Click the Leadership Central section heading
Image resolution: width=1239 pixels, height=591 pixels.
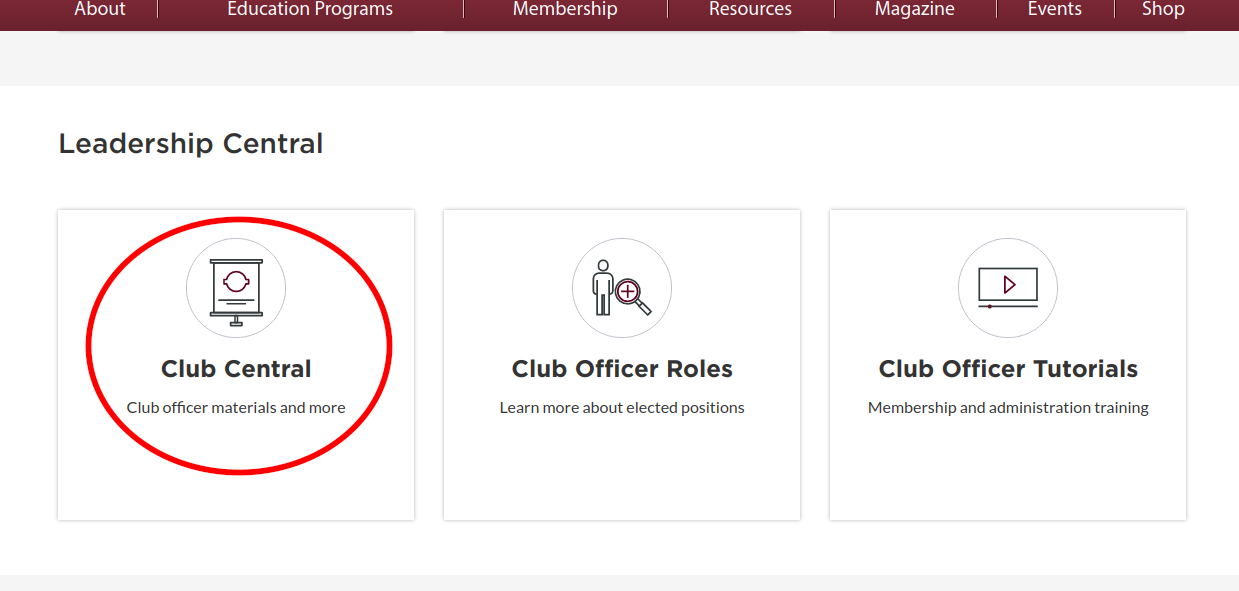pos(191,144)
